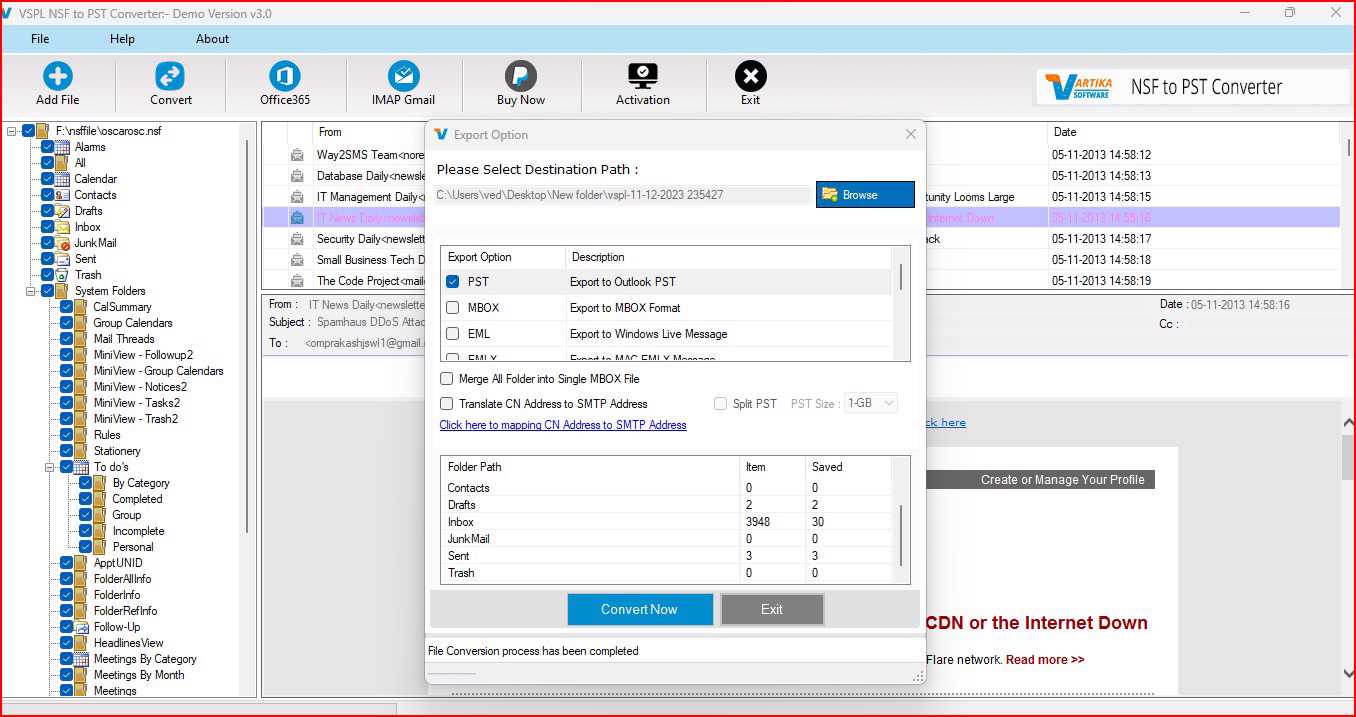Click the destination path field

623,195
